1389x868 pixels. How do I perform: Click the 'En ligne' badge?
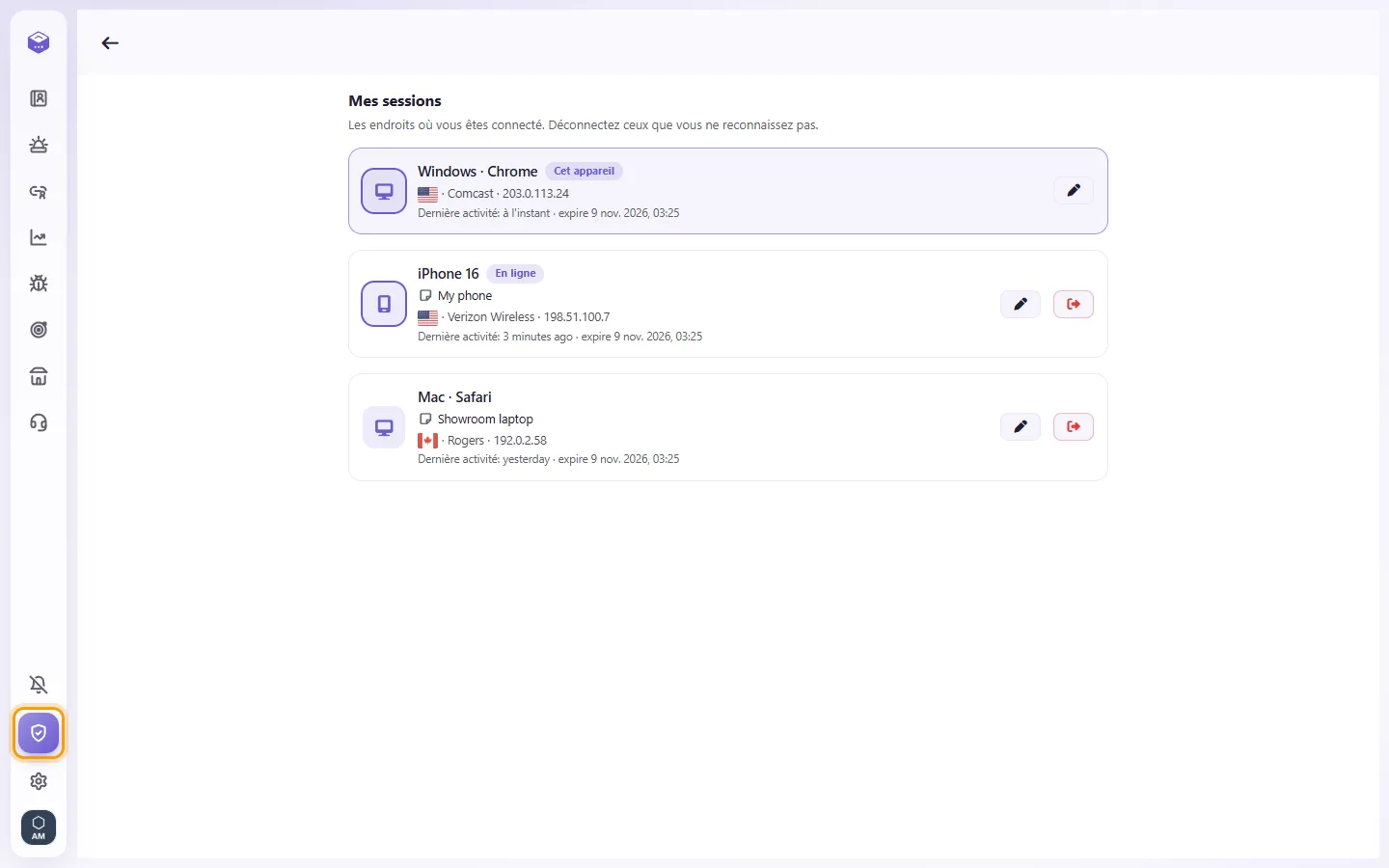click(515, 273)
